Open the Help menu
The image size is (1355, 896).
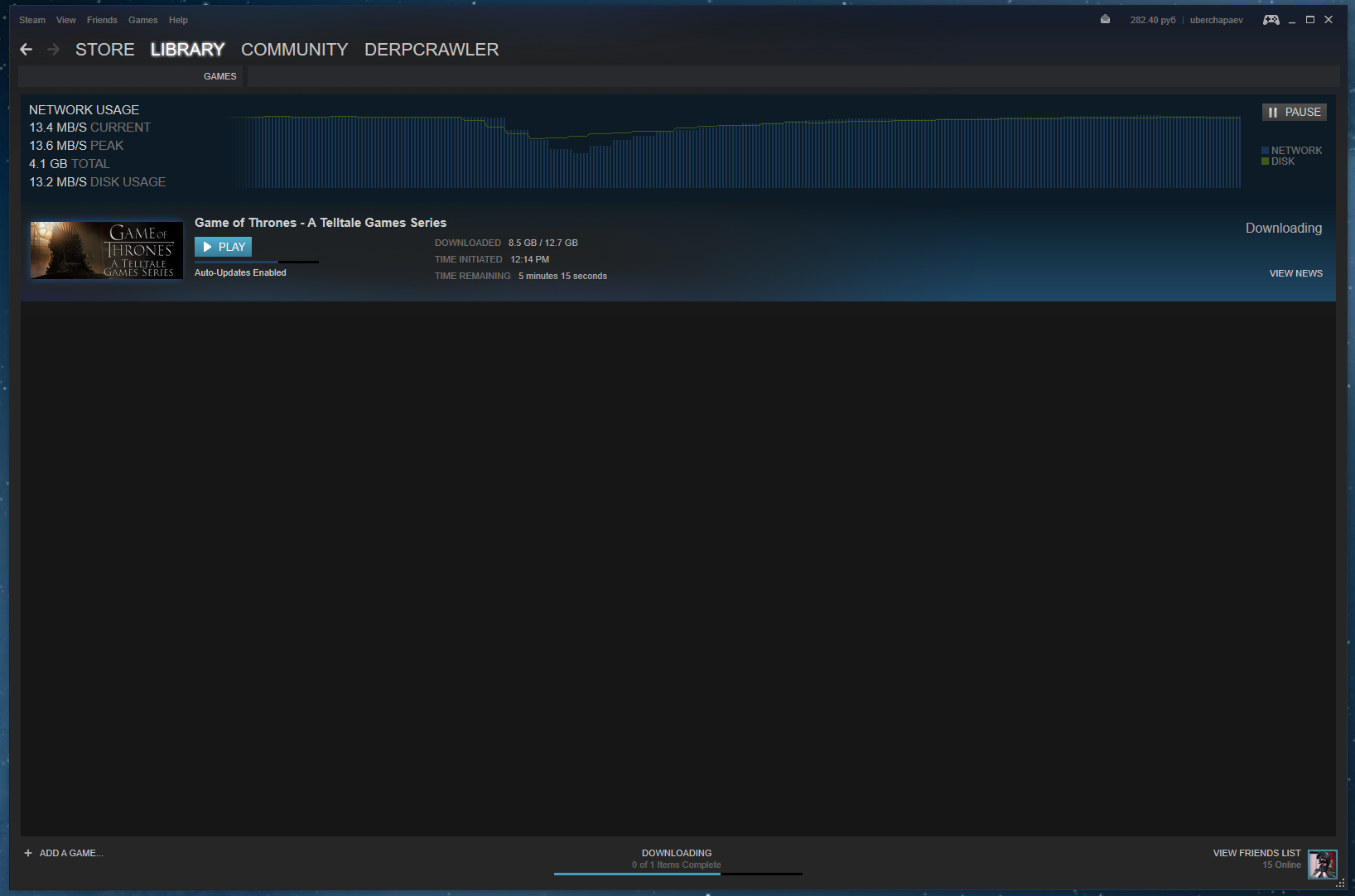pos(178,20)
